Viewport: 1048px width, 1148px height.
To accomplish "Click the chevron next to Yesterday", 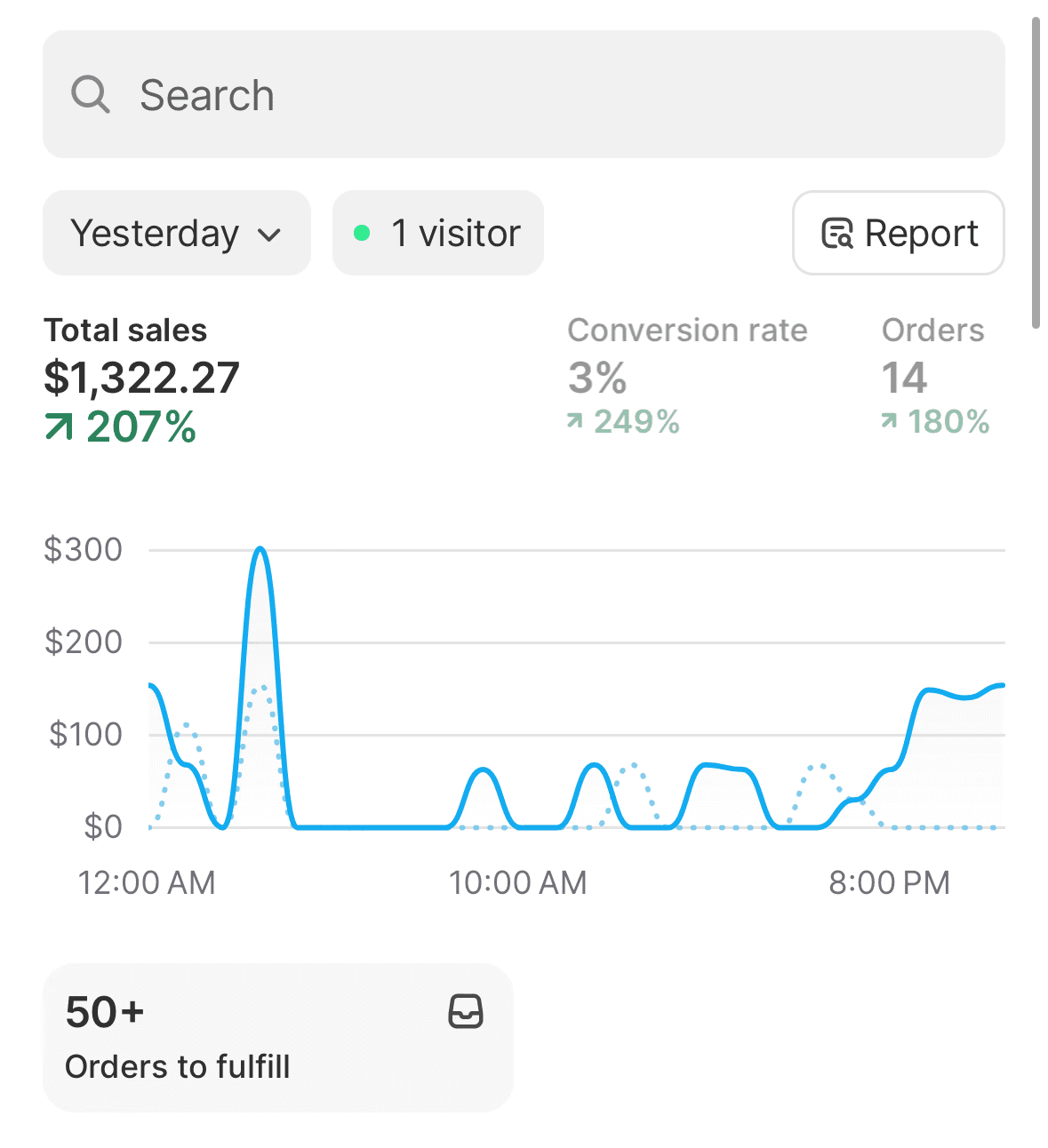I will point(269,235).
